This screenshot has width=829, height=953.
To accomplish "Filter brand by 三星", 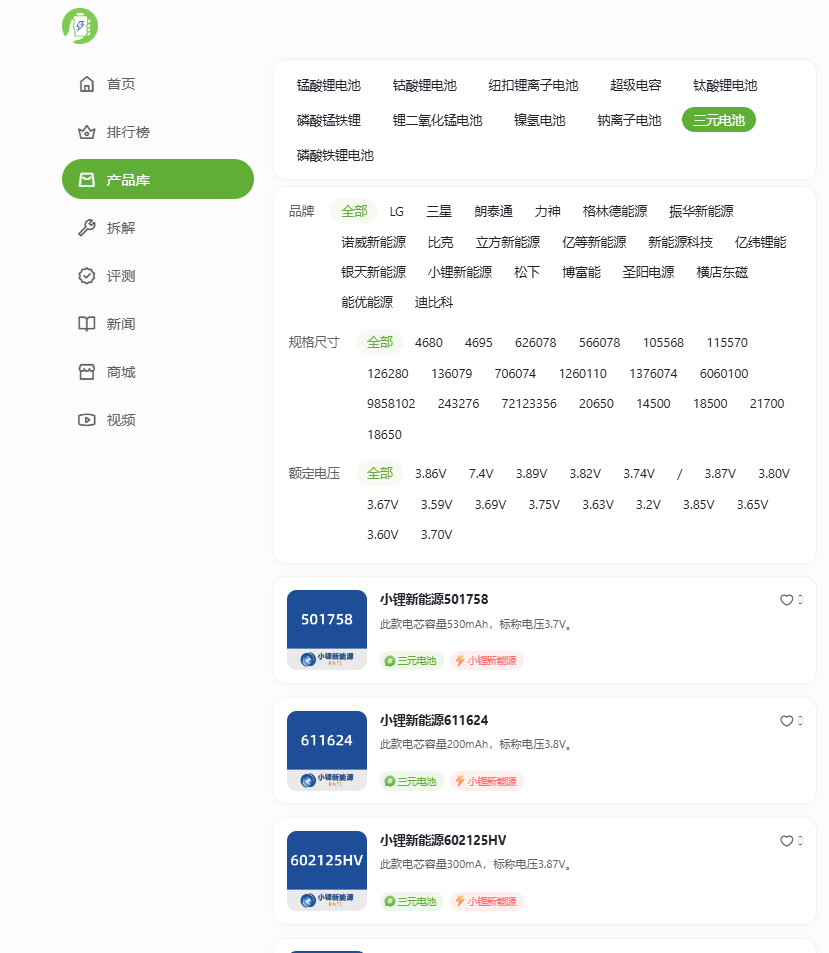I will click(439, 212).
